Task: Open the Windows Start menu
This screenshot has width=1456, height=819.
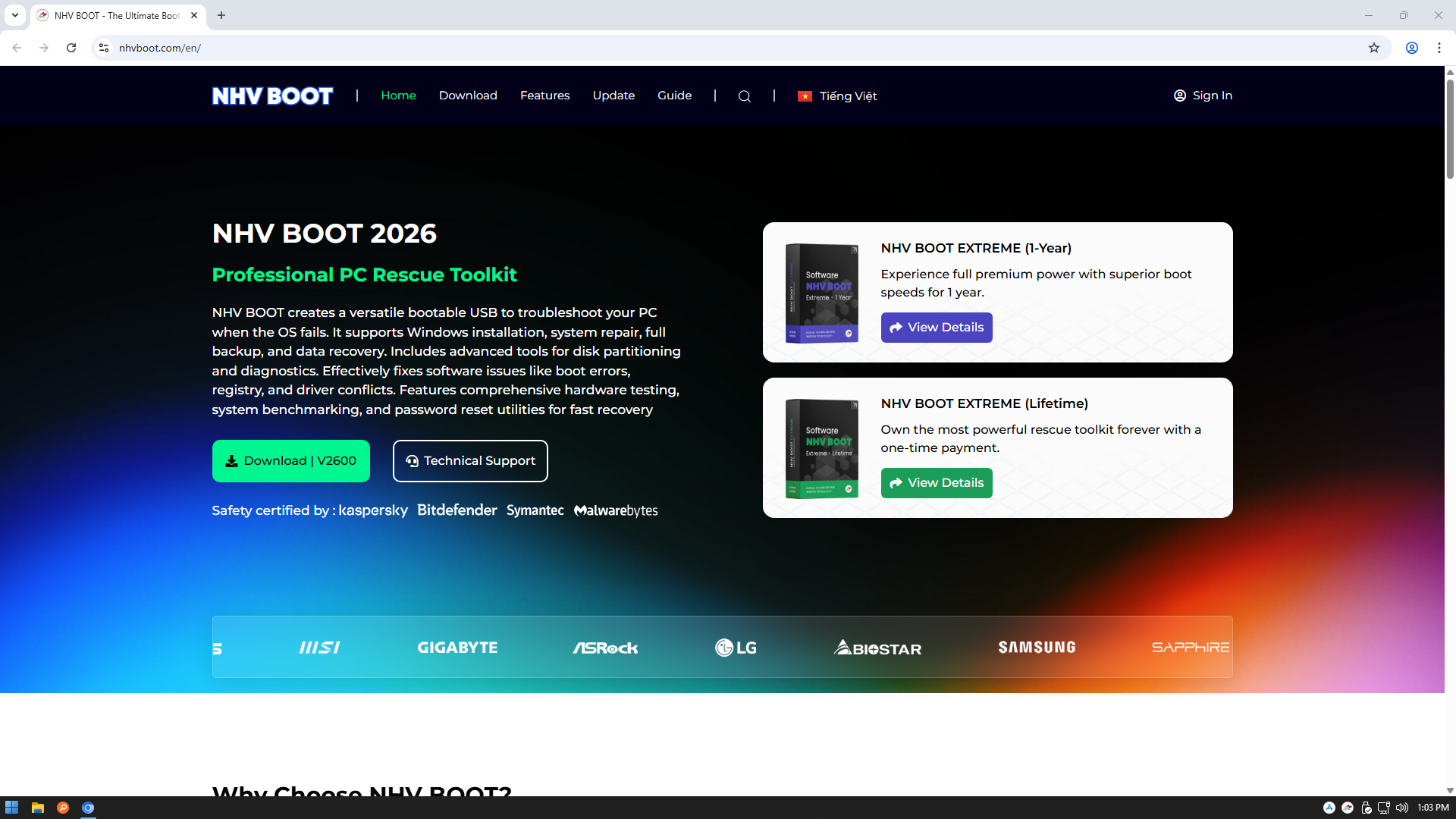Action: click(x=11, y=808)
